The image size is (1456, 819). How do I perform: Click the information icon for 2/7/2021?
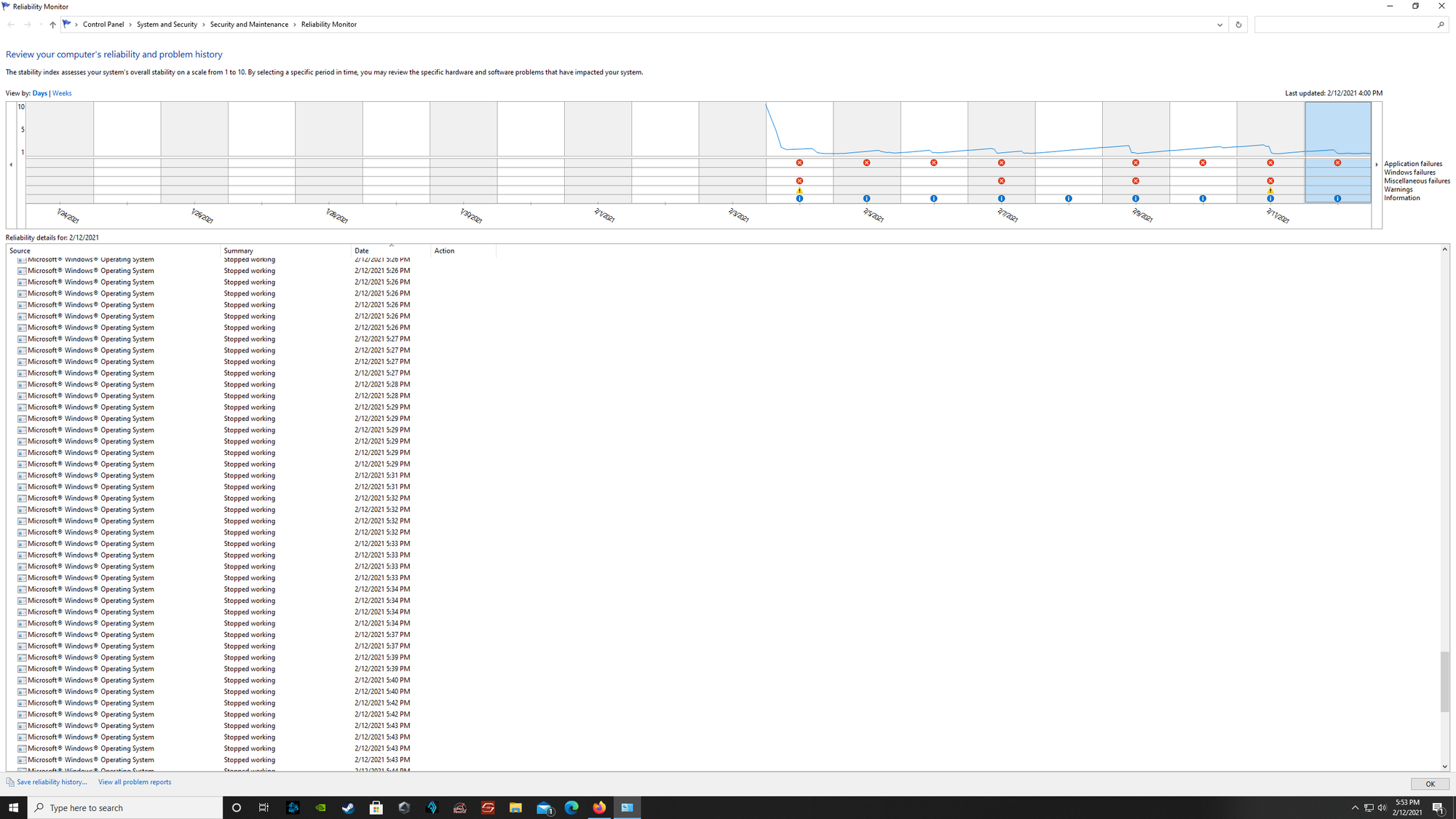1002,198
